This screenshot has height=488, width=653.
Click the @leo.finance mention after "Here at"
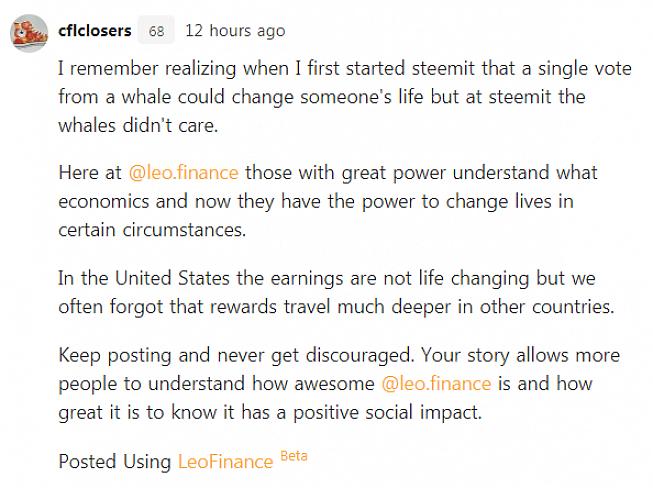(x=185, y=172)
